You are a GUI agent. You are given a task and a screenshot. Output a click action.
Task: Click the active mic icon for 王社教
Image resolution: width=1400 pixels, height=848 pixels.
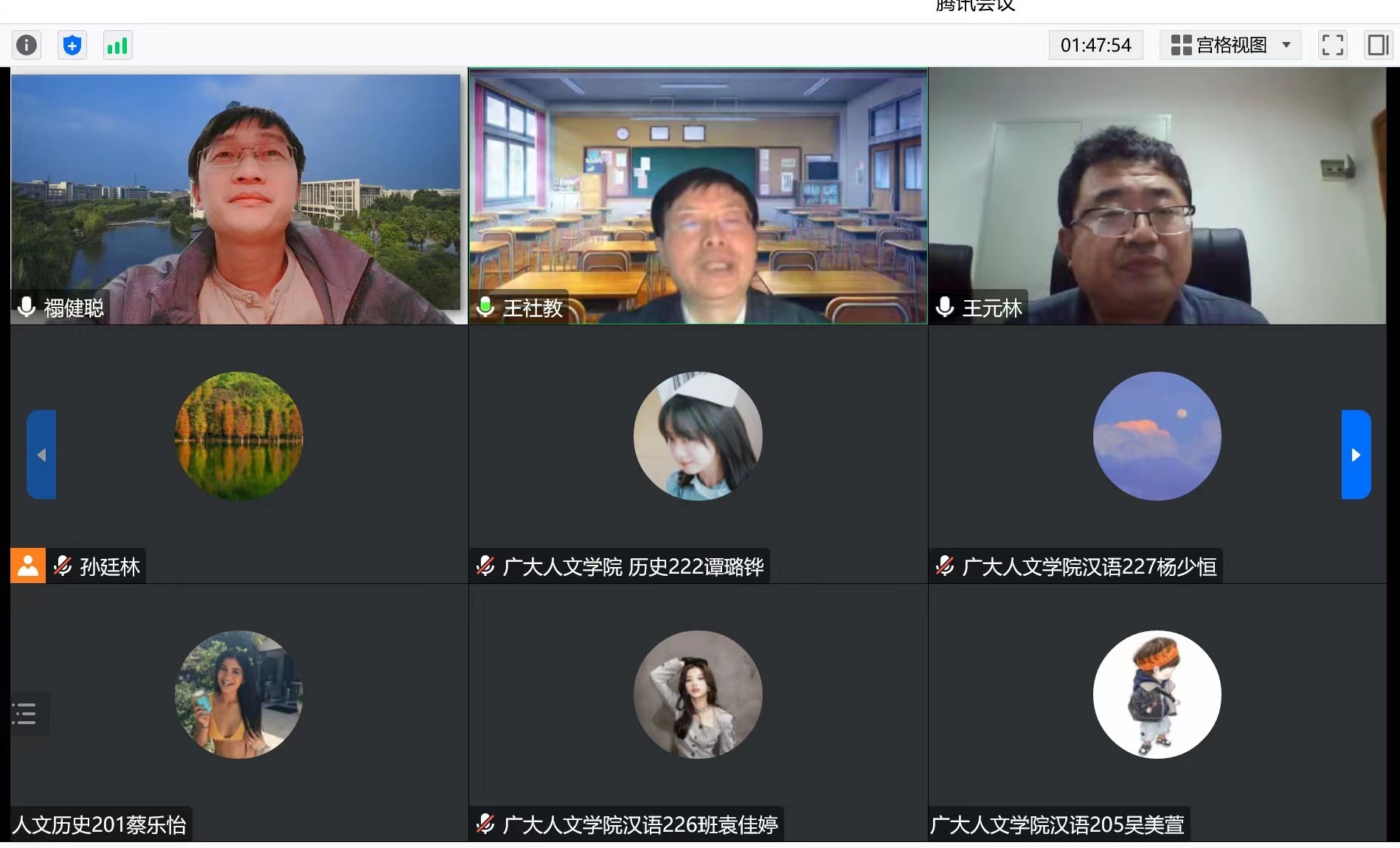click(485, 307)
